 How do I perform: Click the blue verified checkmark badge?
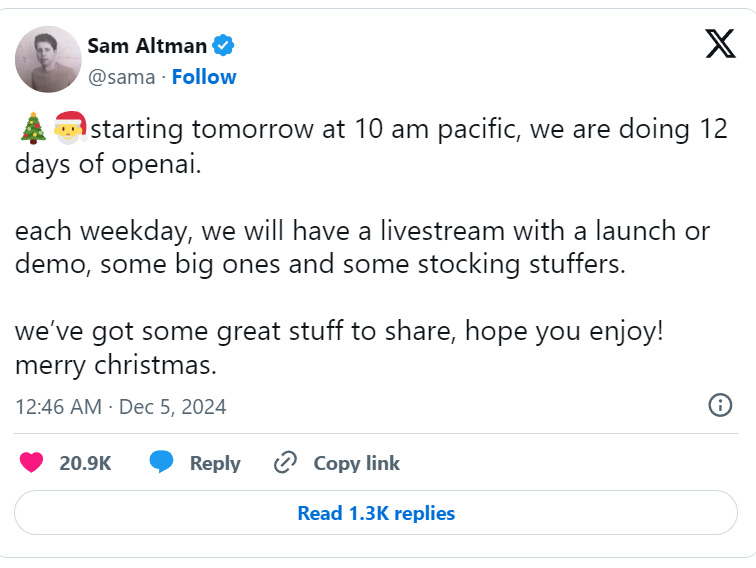(224, 46)
